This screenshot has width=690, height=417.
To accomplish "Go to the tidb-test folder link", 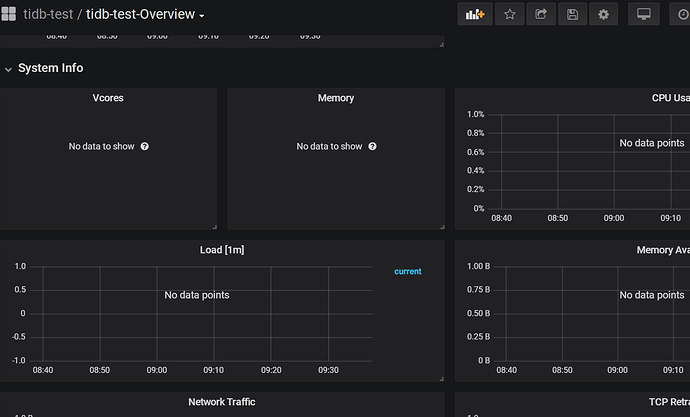I will 47,15.
